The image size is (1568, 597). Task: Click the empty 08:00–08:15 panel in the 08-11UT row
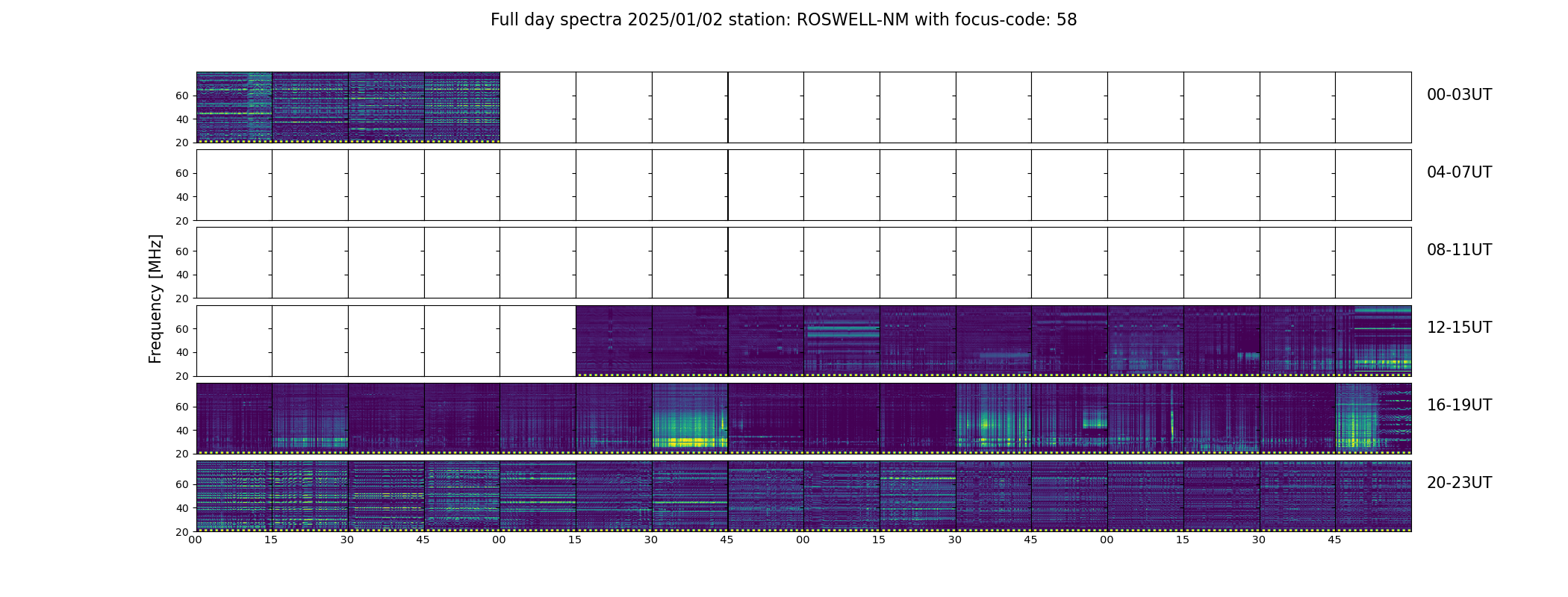point(234,263)
